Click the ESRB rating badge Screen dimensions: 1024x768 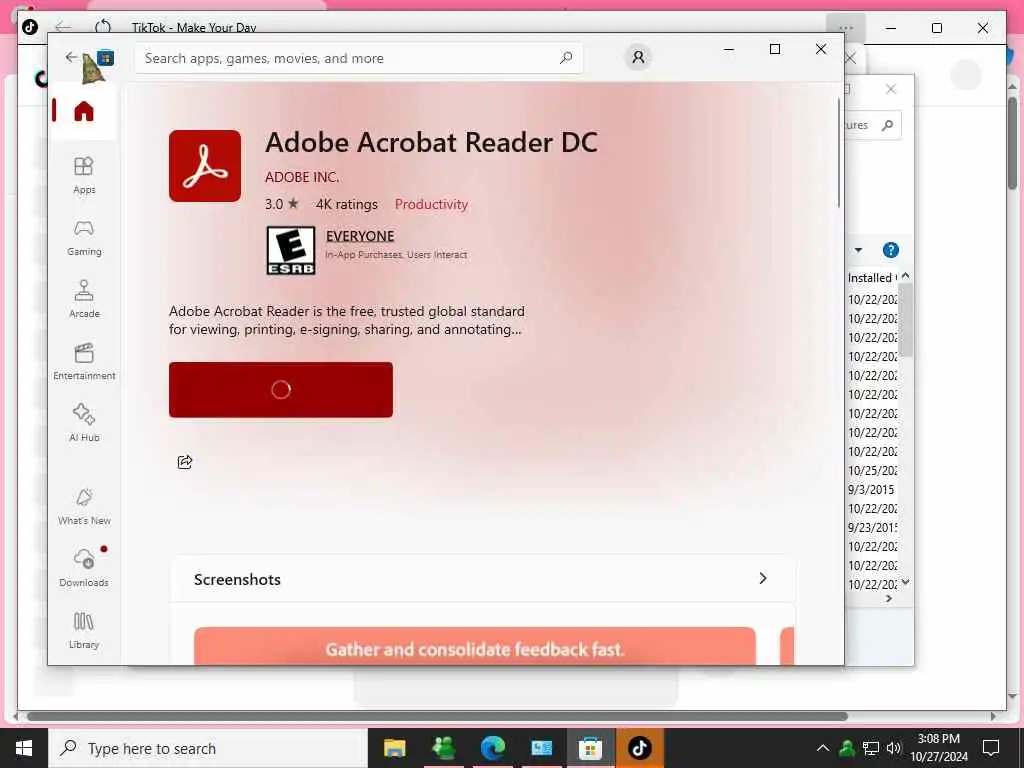[x=291, y=250]
